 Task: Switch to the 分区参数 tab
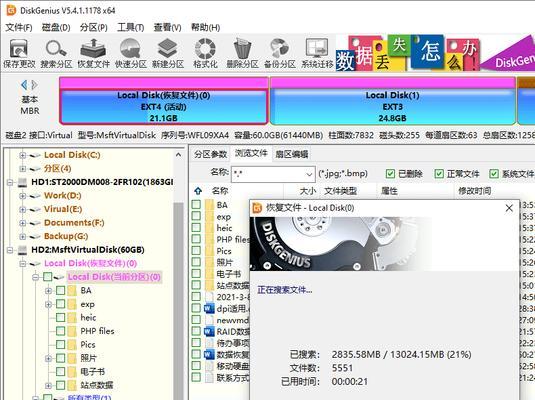pos(211,154)
